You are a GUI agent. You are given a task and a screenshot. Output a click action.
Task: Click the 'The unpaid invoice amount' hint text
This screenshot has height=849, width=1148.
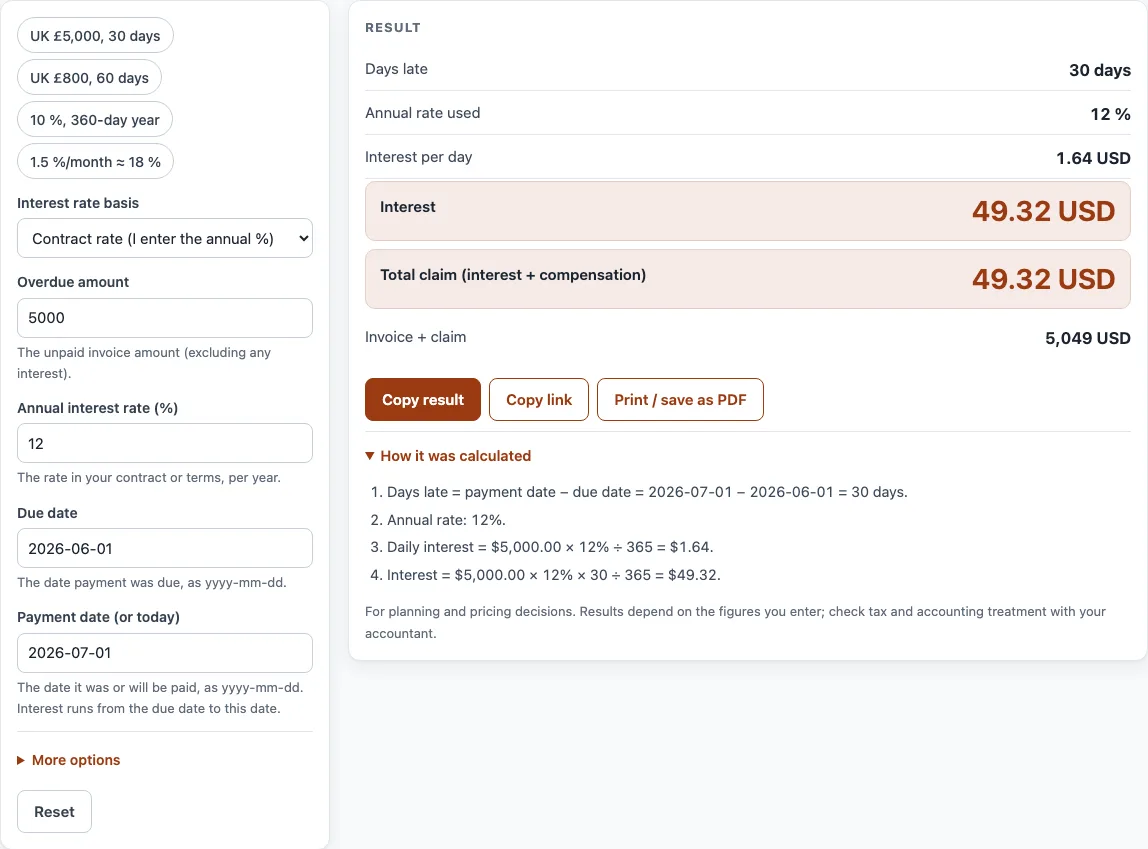pos(144,363)
